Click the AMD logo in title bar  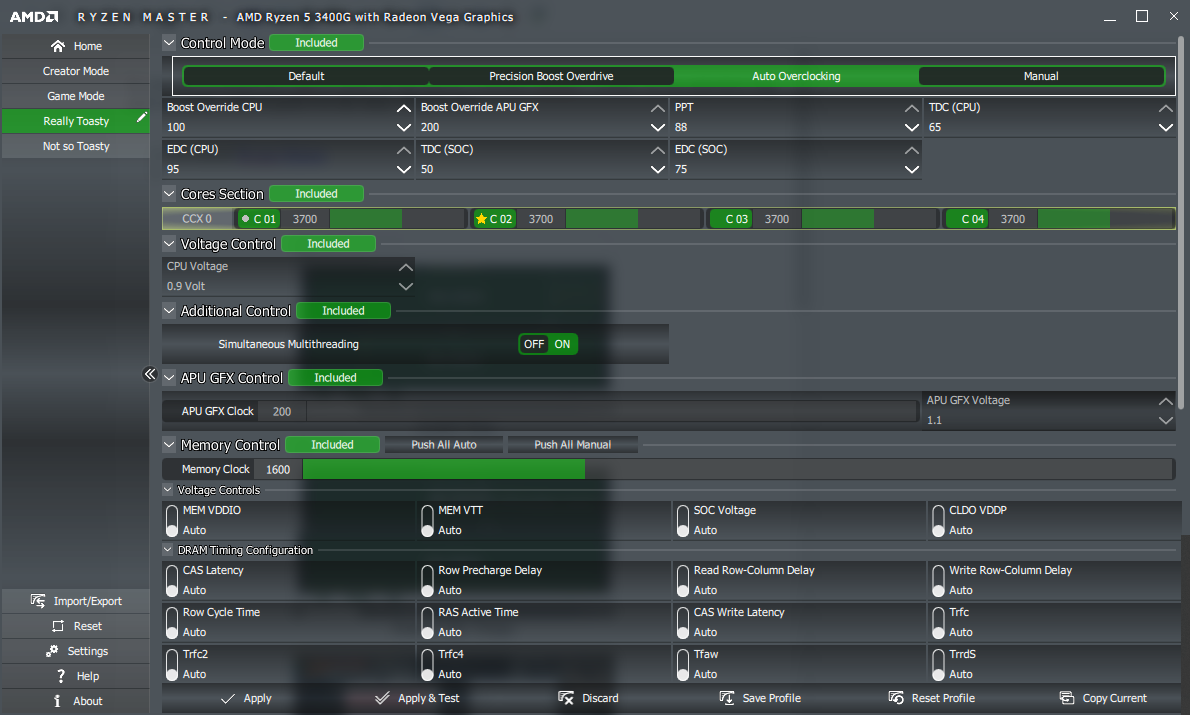(x=34, y=17)
